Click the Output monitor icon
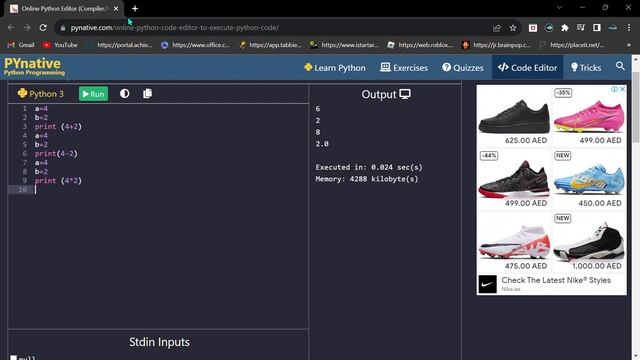 405,94
